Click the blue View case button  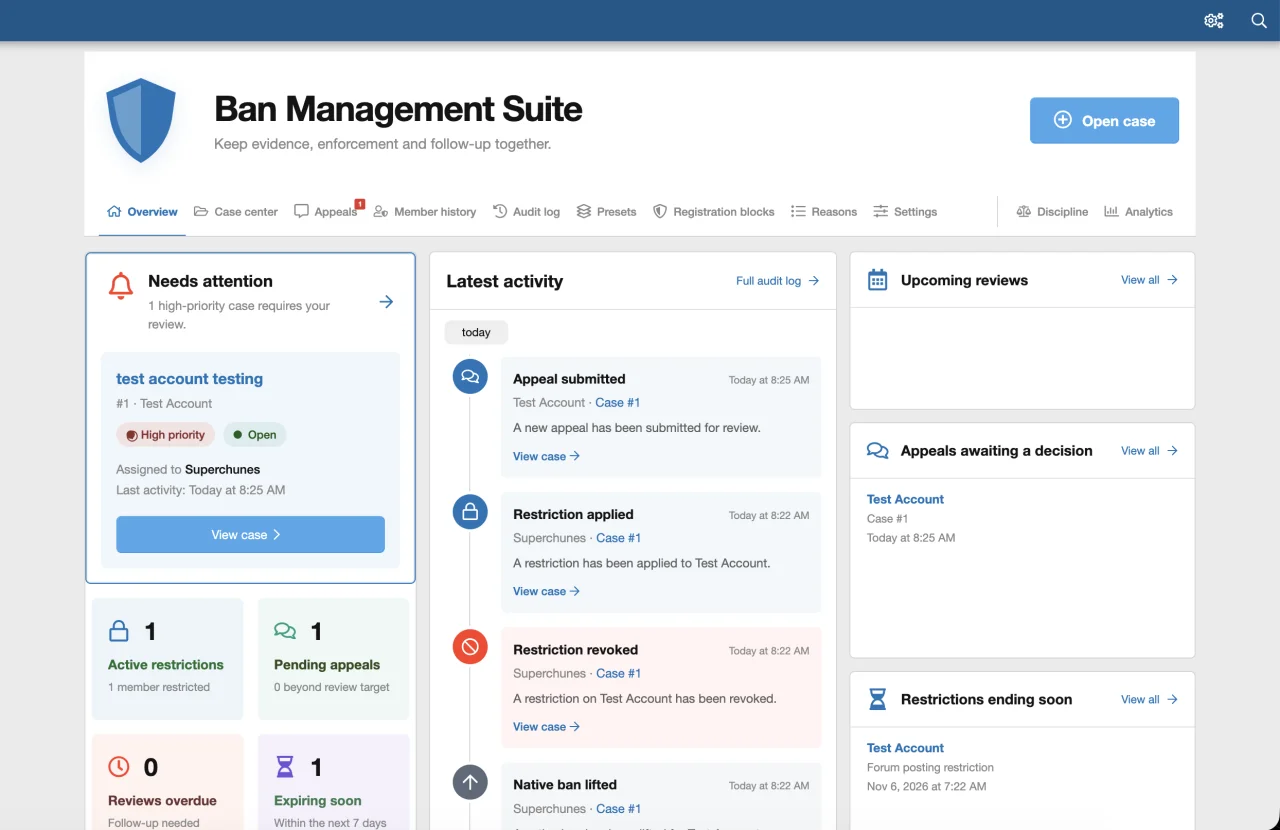pyautogui.click(x=250, y=534)
